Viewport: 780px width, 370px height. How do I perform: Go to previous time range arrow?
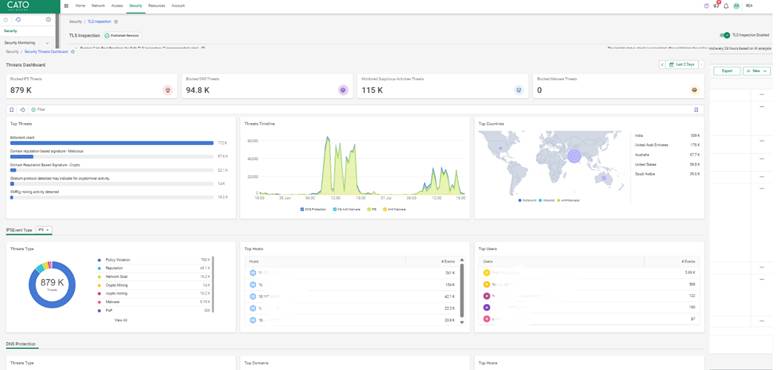pos(662,65)
